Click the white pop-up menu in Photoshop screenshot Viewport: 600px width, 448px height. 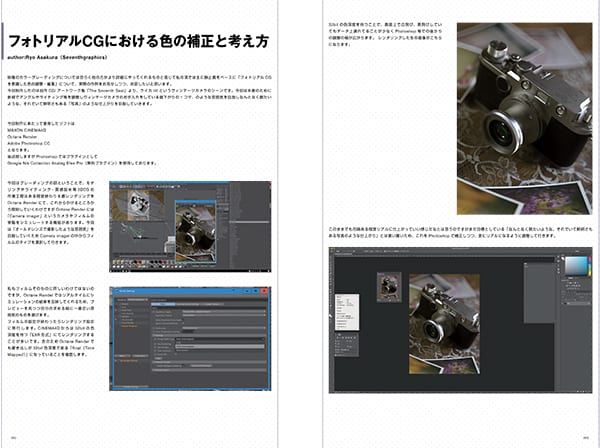point(347,312)
